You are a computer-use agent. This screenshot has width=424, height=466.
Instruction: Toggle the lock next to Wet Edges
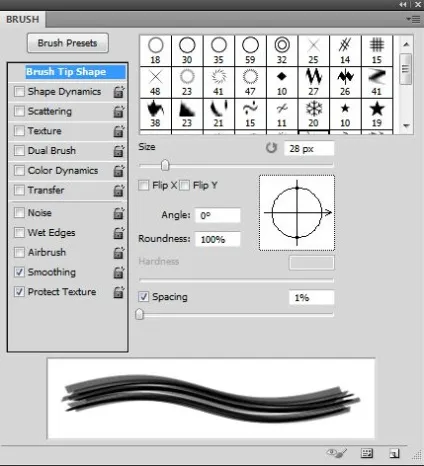(119, 233)
